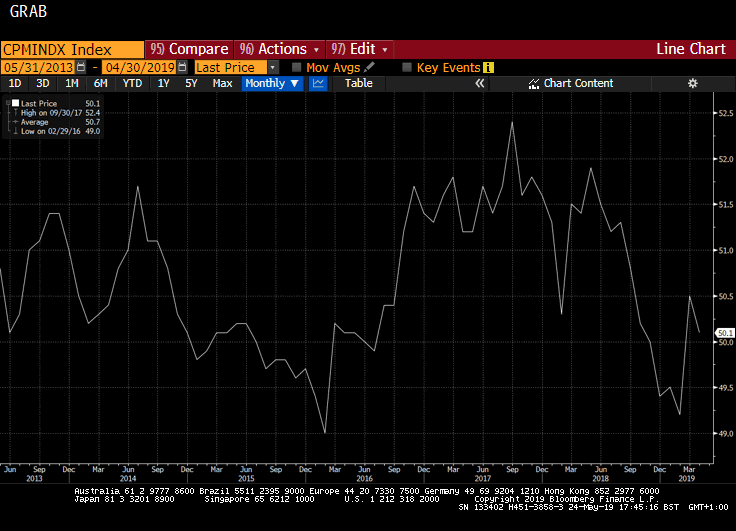Click the High on 09/30/17 legend row
This screenshot has width=736, height=531.
coord(57,113)
